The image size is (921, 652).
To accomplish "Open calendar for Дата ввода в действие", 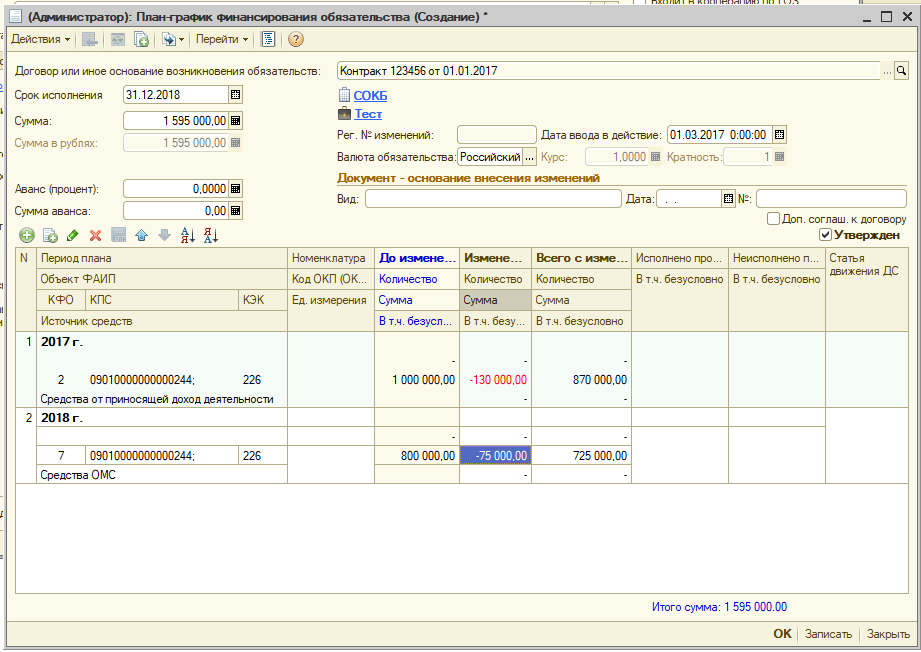I will pos(780,135).
